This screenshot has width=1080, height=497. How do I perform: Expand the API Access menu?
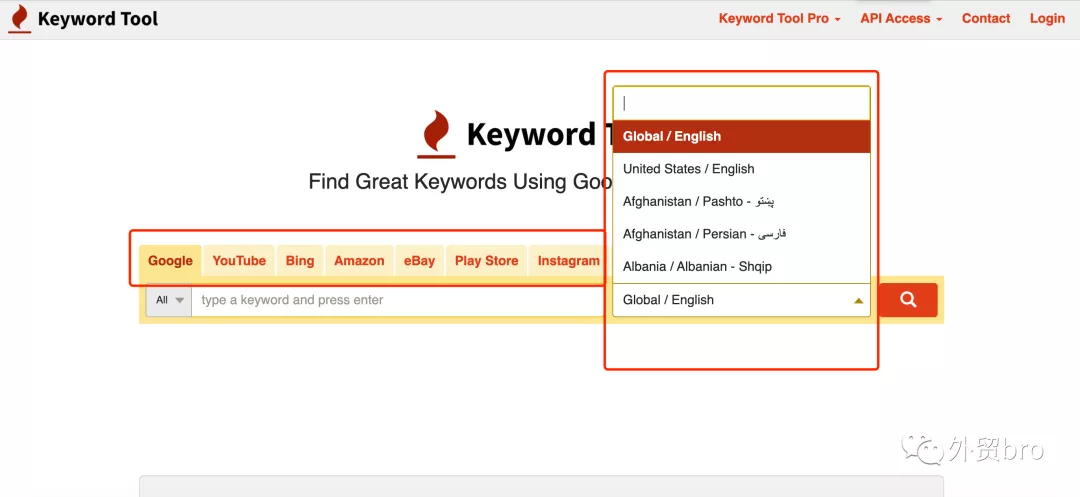(x=901, y=19)
